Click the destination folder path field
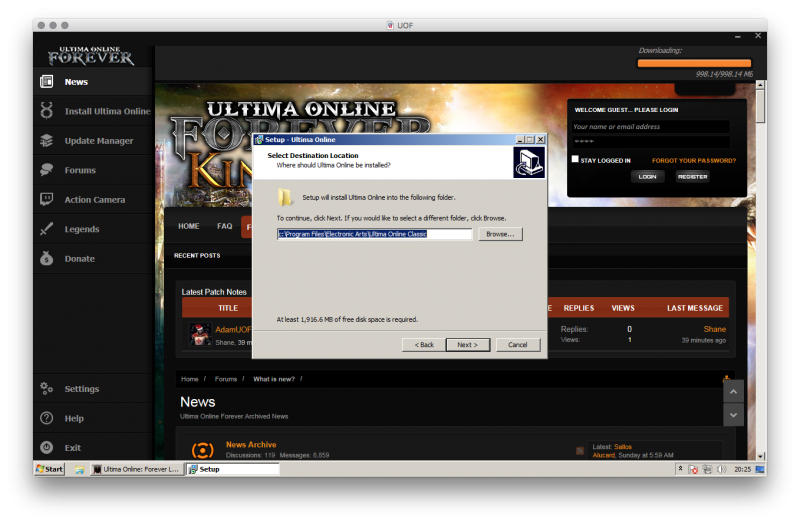The height and width of the screenshot is (524, 800). (374, 234)
